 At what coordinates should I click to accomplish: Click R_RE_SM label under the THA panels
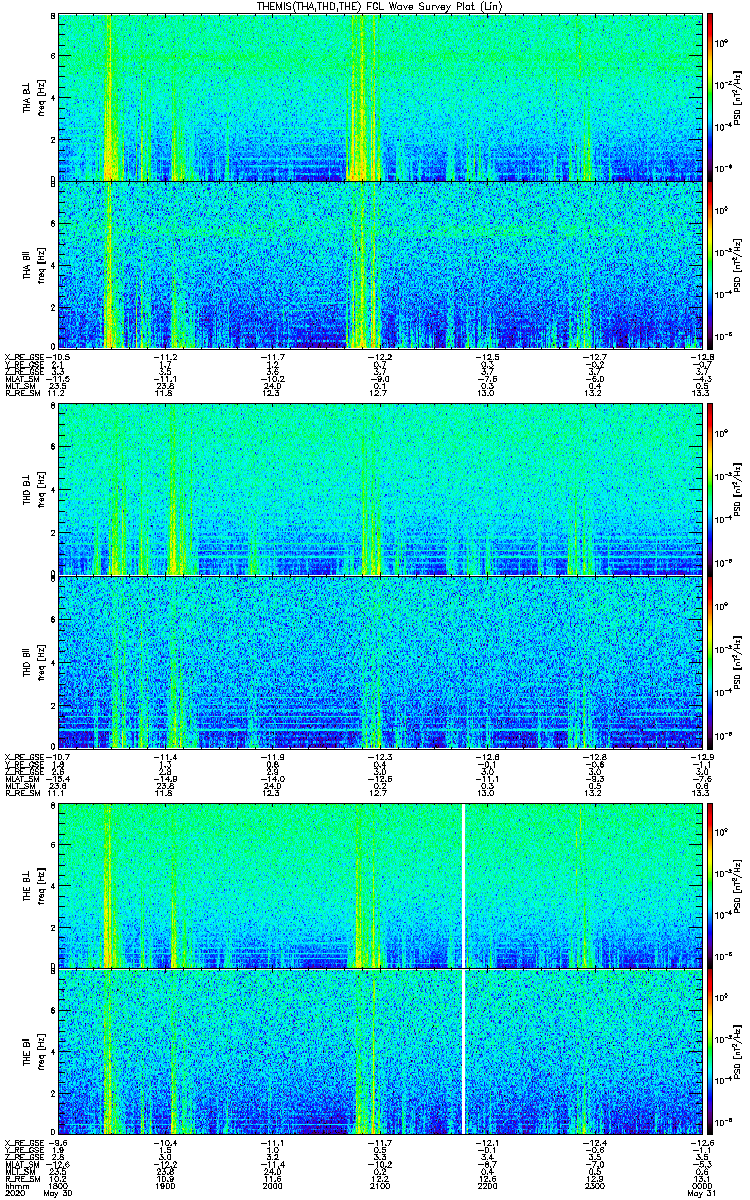(21, 393)
